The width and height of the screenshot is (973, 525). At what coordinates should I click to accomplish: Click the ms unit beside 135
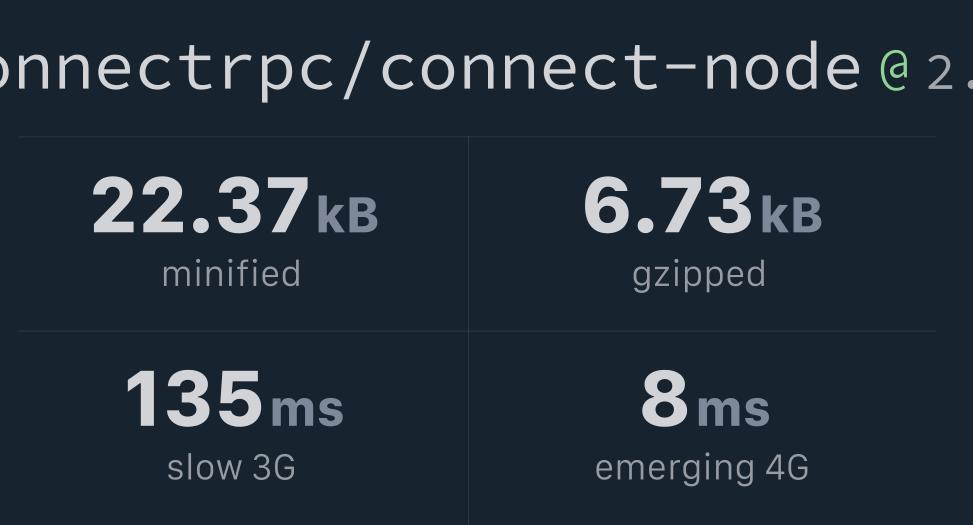click(x=307, y=409)
